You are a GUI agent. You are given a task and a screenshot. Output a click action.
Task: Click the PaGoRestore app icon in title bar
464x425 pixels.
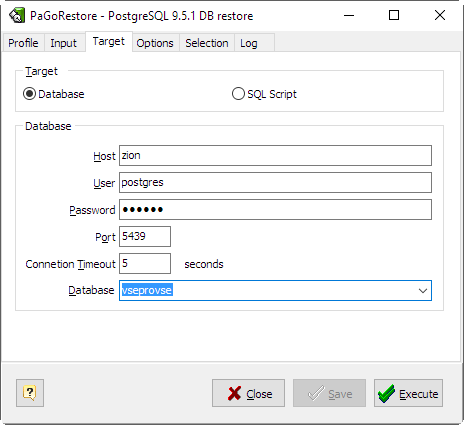click(17, 16)
